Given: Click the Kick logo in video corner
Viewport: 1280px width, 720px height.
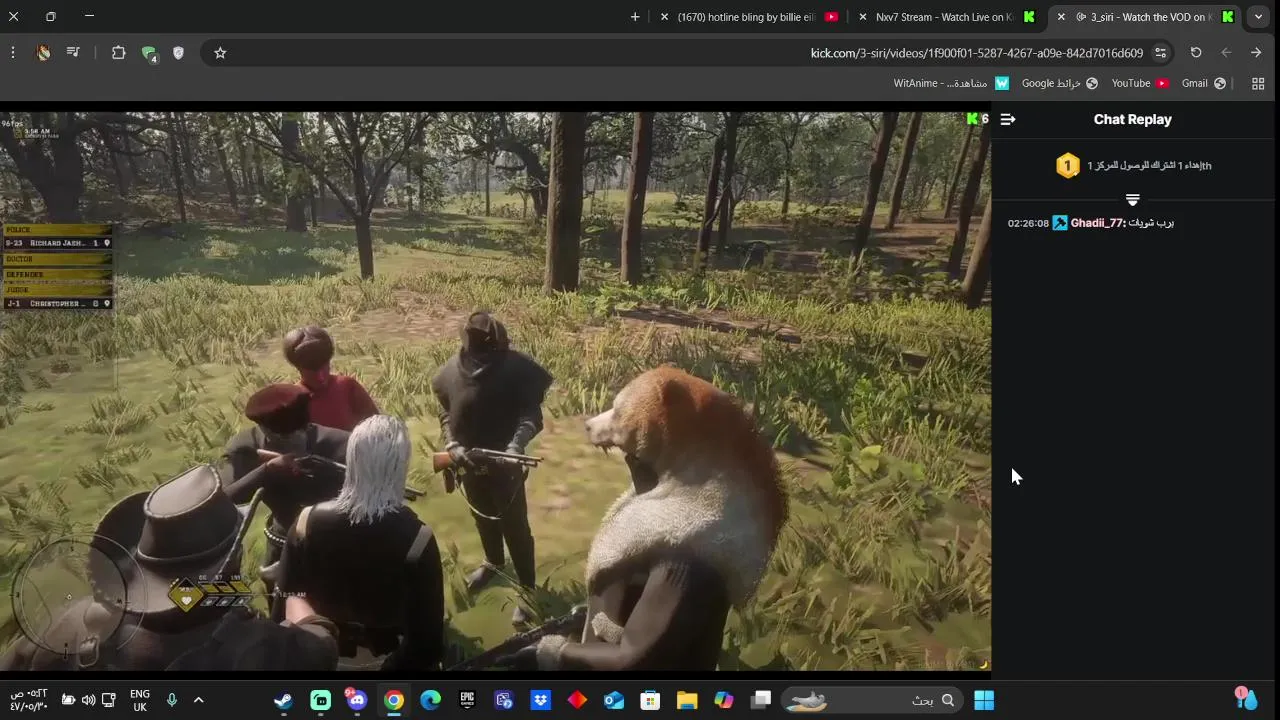Looking at the screenshot, I should [x=972, y=119].
